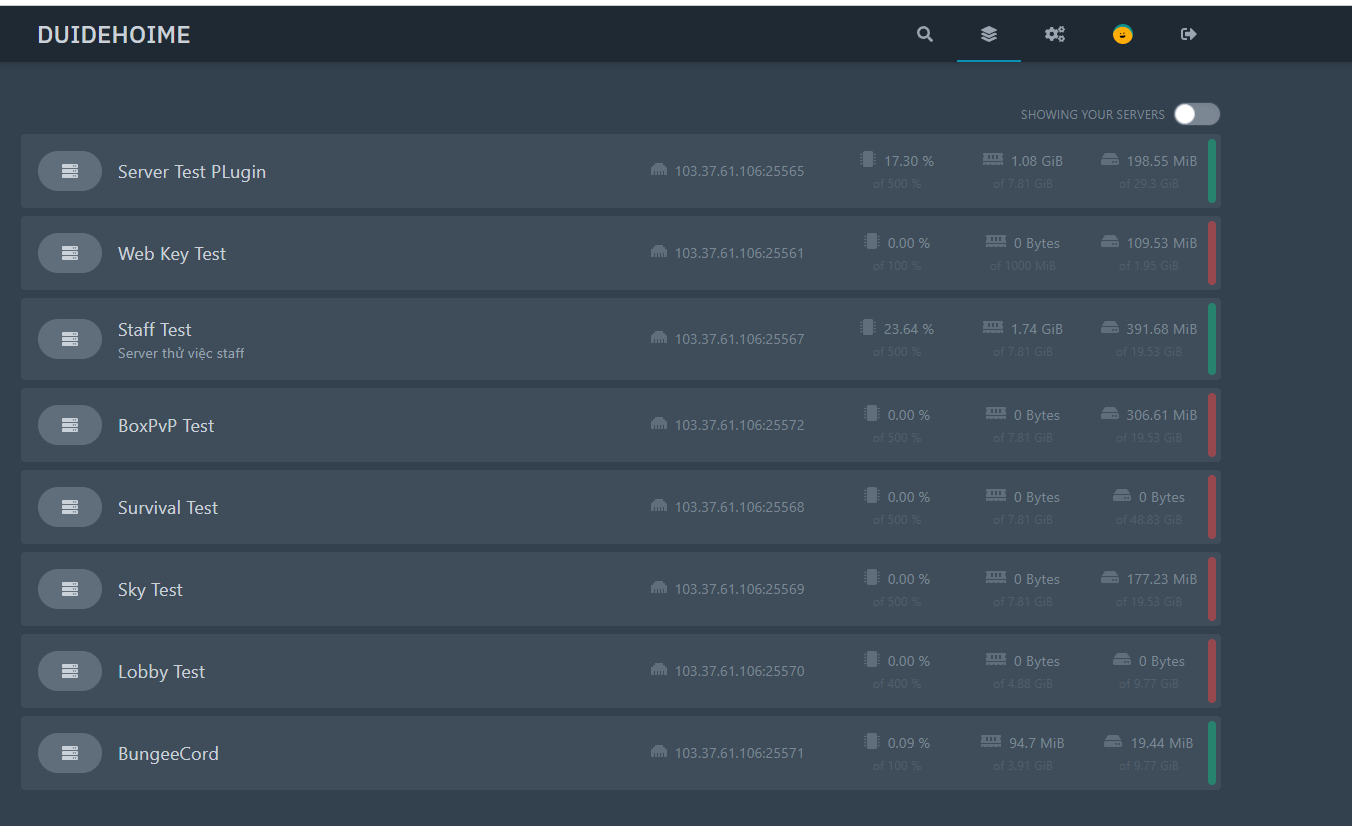
Task: Click the user avatar icon
Action: tap(1123, 34)
